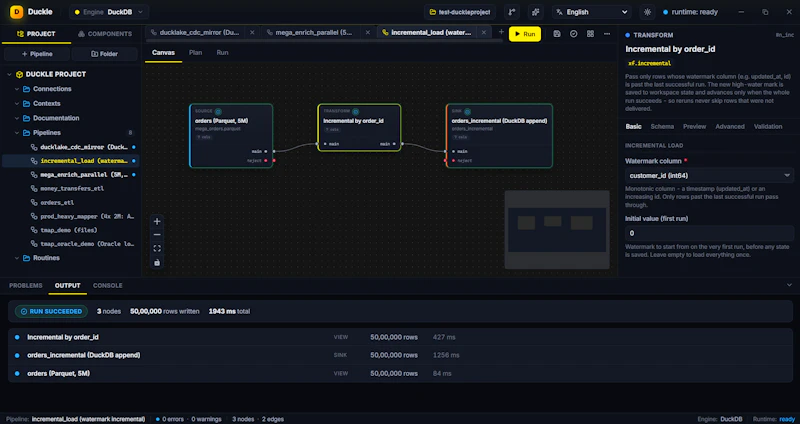The image size is (800, 424).
Task: Click the canvas minimap thumbnail
Action: (557, 230)
